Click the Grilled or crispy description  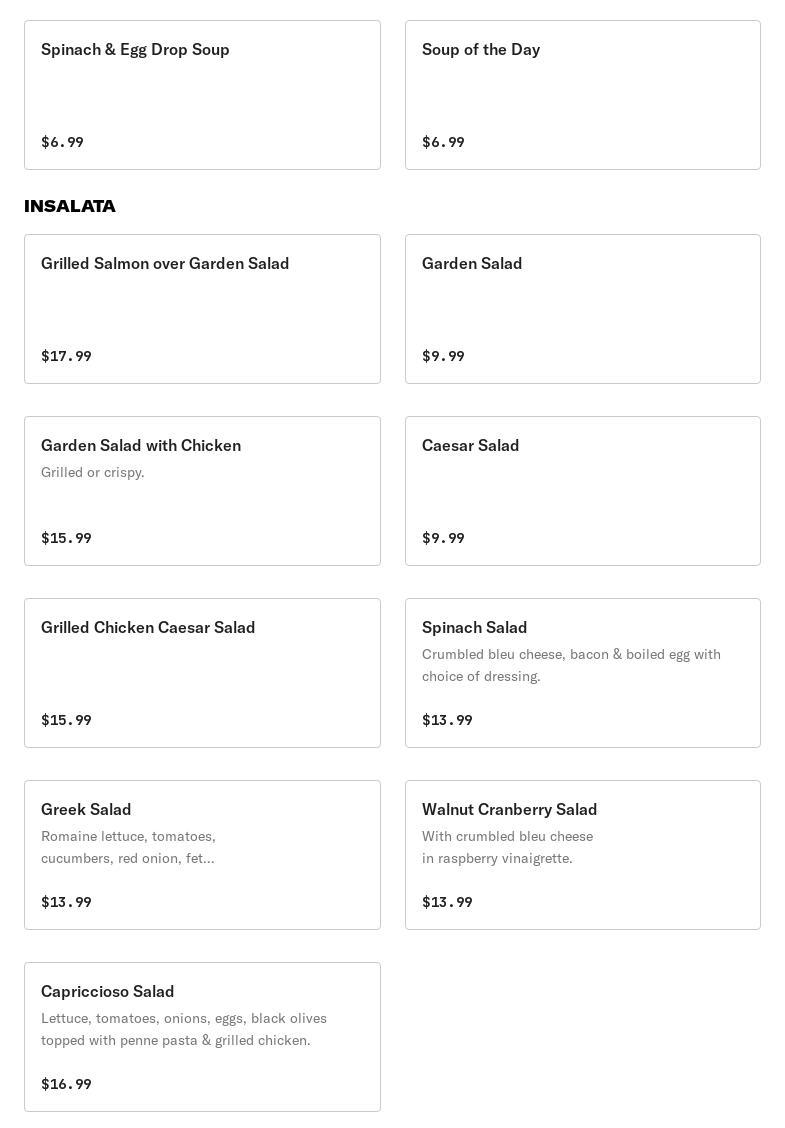(x=93, y=472)
